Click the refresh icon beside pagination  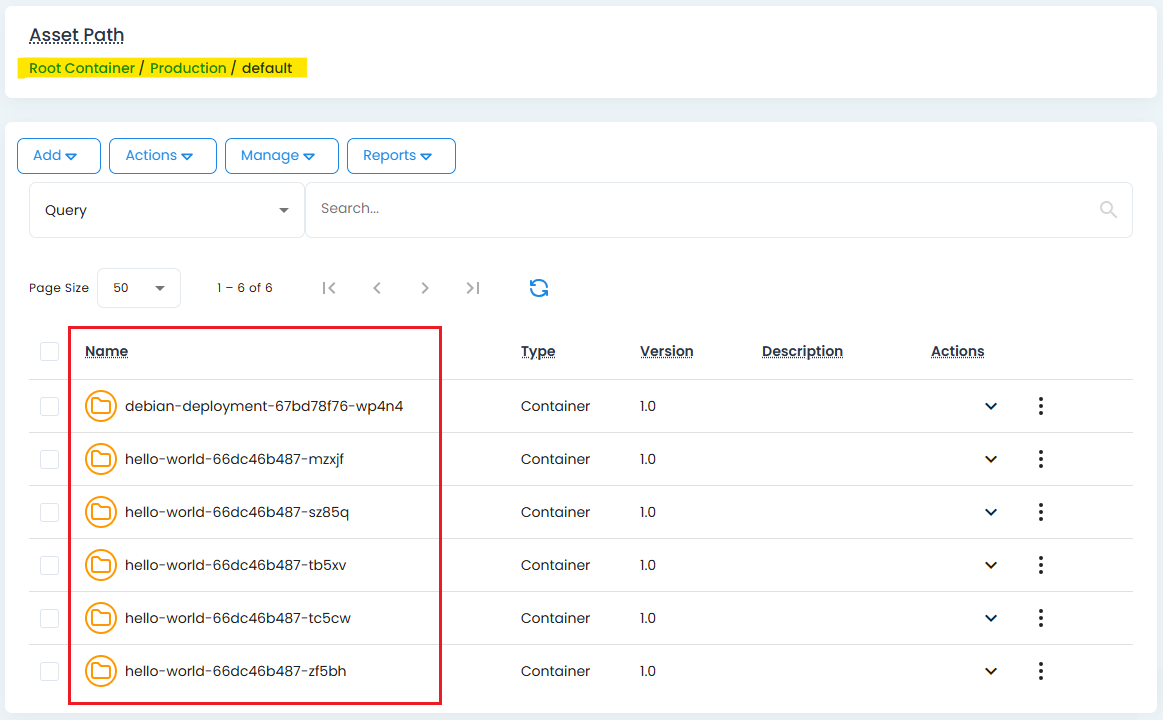coord(539,288)
